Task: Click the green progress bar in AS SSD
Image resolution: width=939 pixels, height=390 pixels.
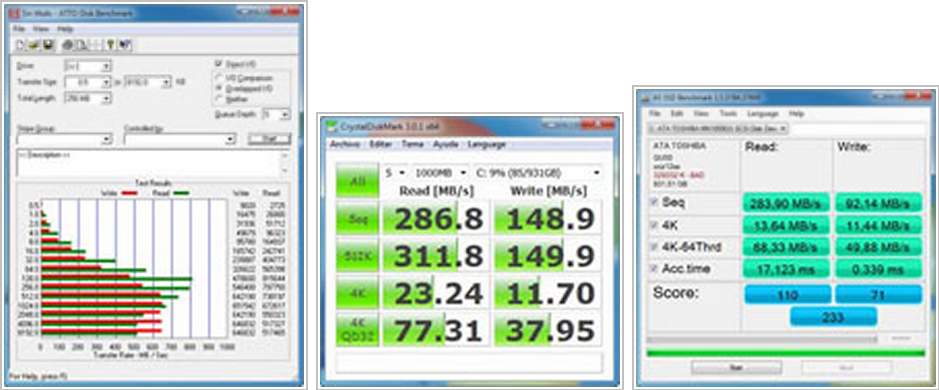Action: pyautogui.click(x=785, y=353)
